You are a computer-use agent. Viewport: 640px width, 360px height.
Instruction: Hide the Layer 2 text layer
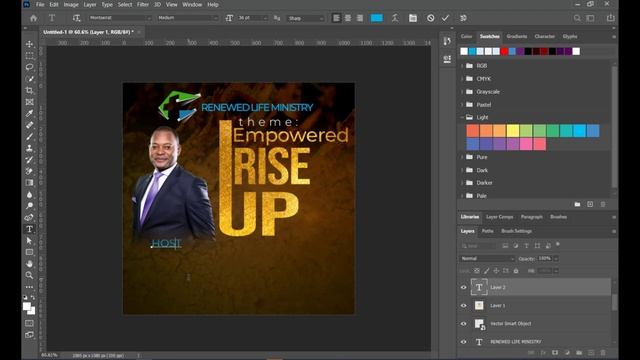(464, 287)
